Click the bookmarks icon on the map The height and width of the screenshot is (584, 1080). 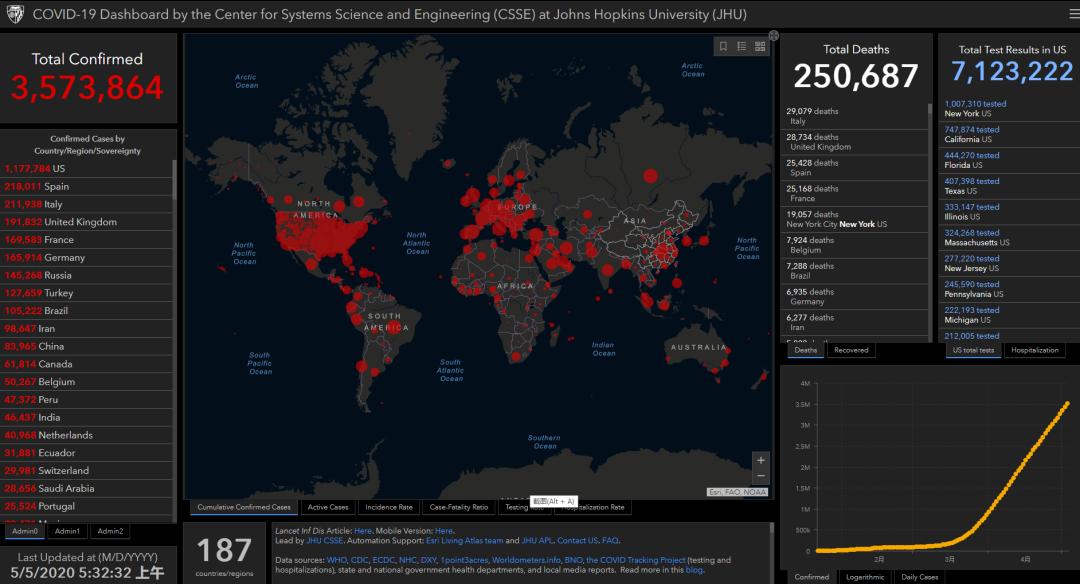click(x=723, y=46)
